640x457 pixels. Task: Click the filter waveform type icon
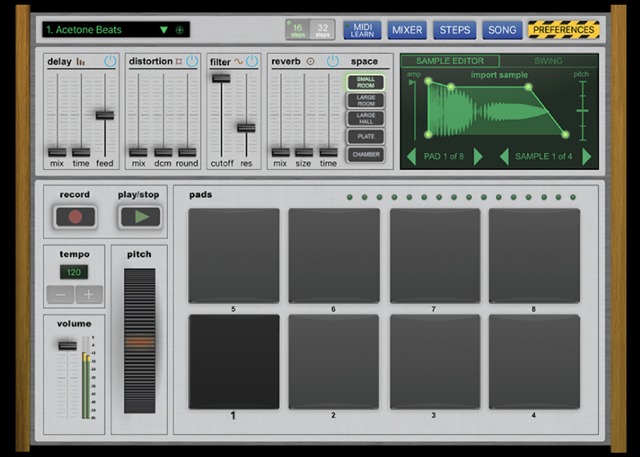point(238,62)
